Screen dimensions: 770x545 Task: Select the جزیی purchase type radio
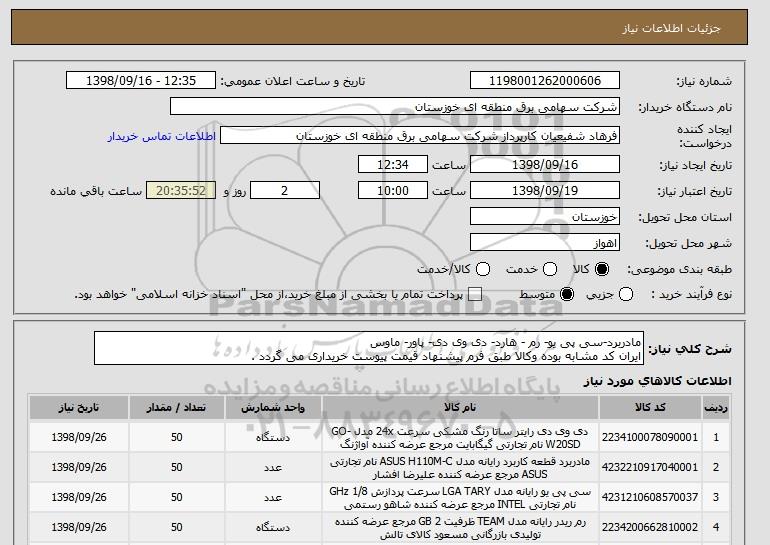(x=626, y=295)
